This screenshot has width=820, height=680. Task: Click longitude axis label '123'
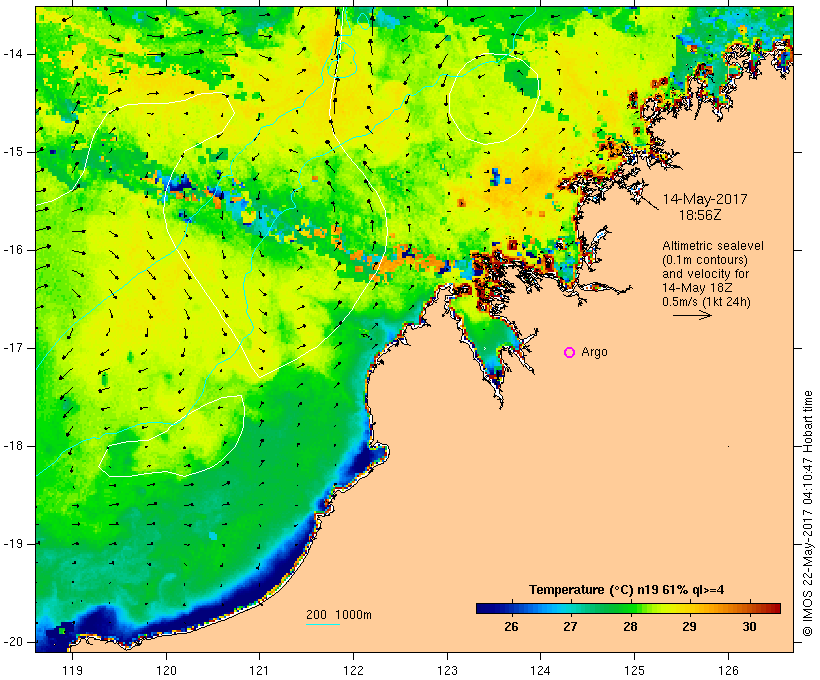447,670
